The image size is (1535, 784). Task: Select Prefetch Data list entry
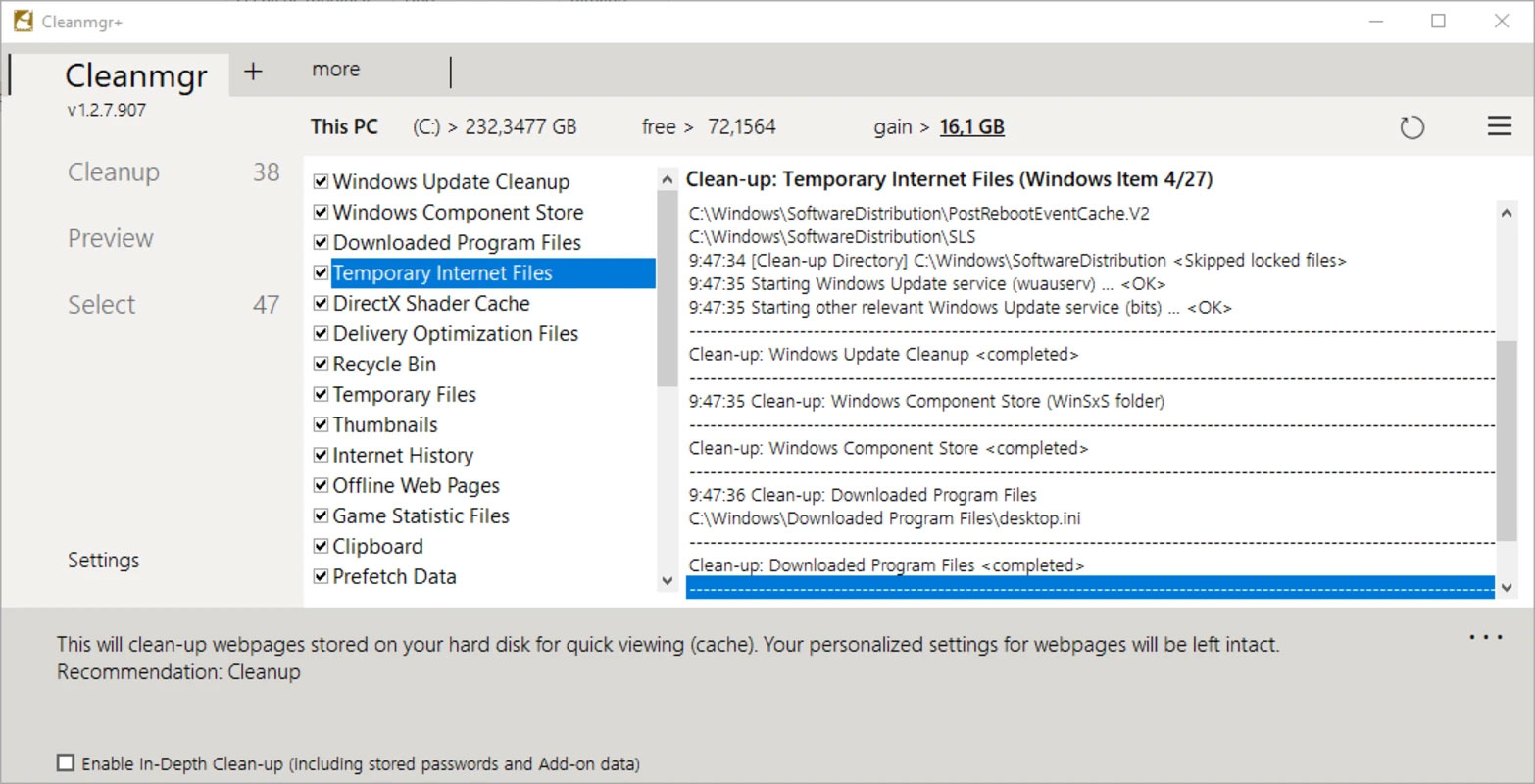coord(395,577)
